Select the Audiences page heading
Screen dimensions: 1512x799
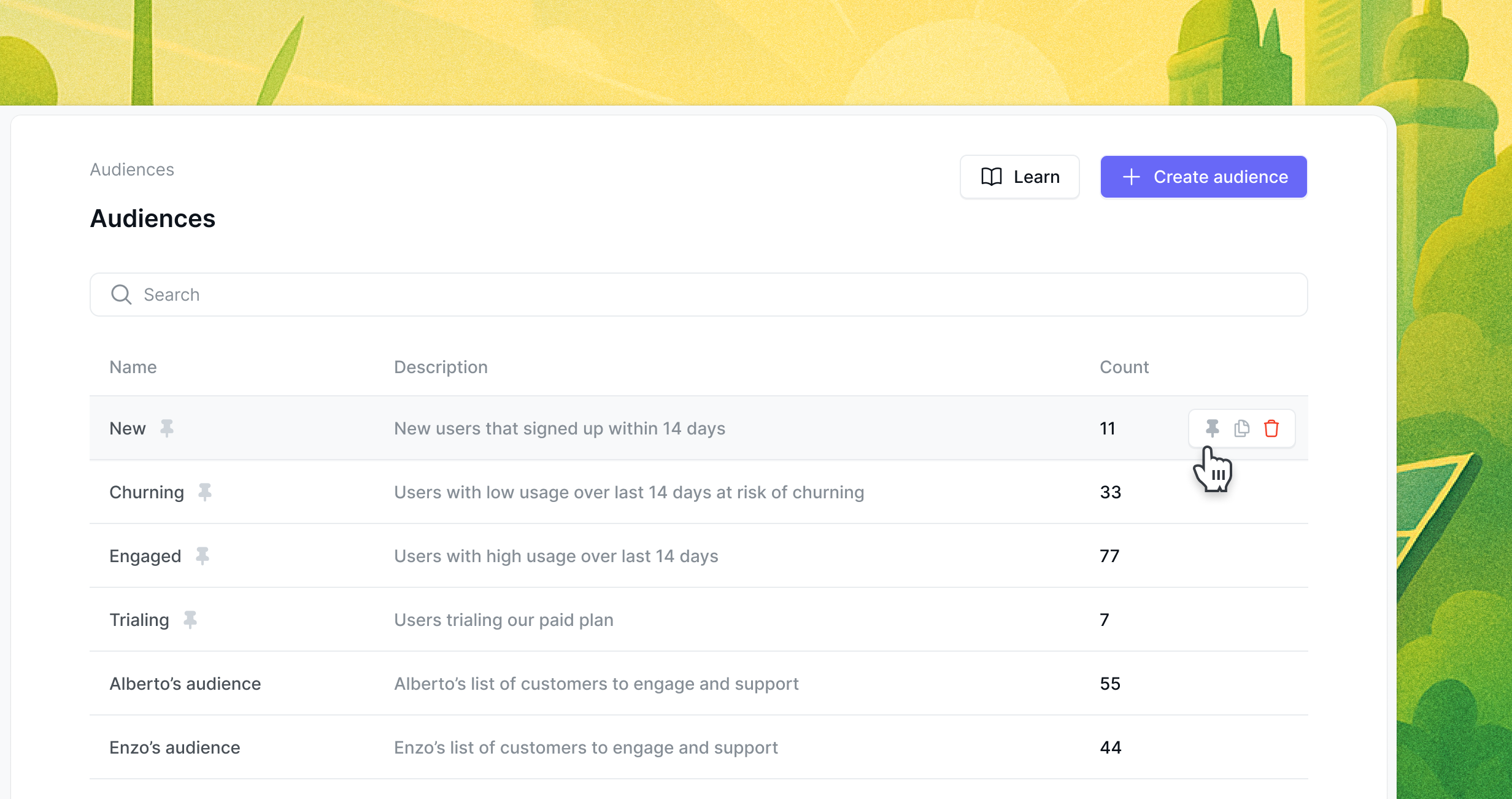pos(152,218)
